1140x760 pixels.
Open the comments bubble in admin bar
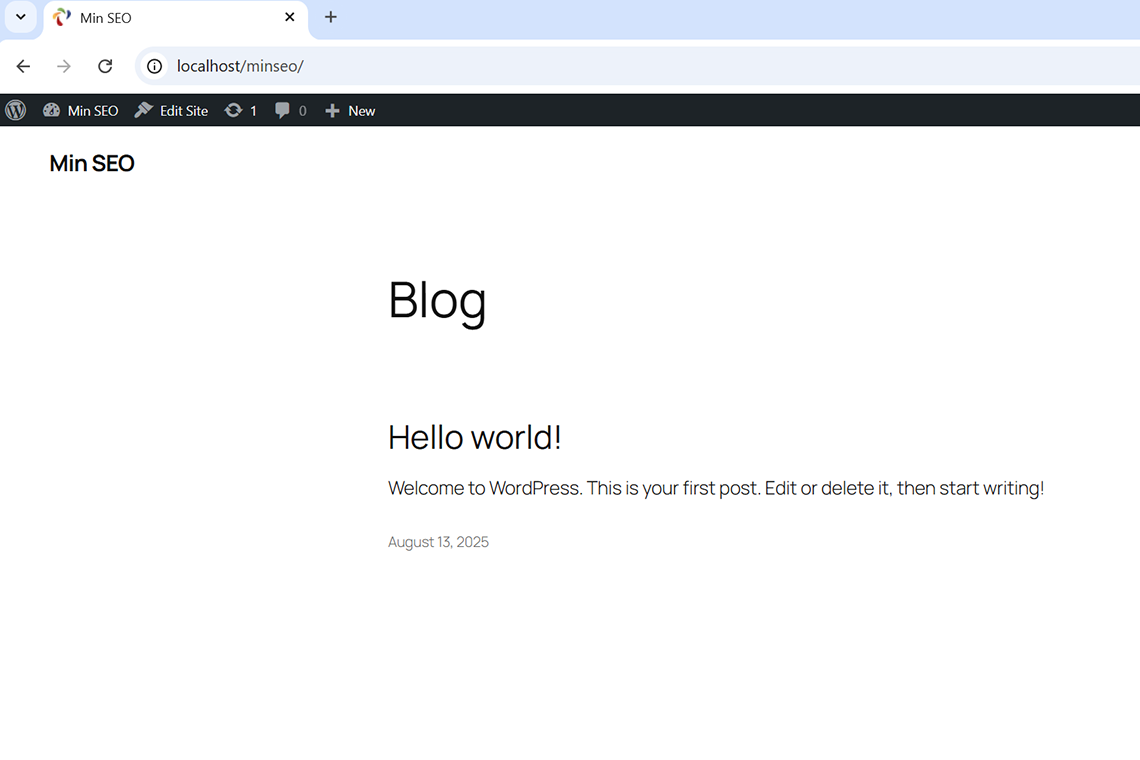coord(291,111)
